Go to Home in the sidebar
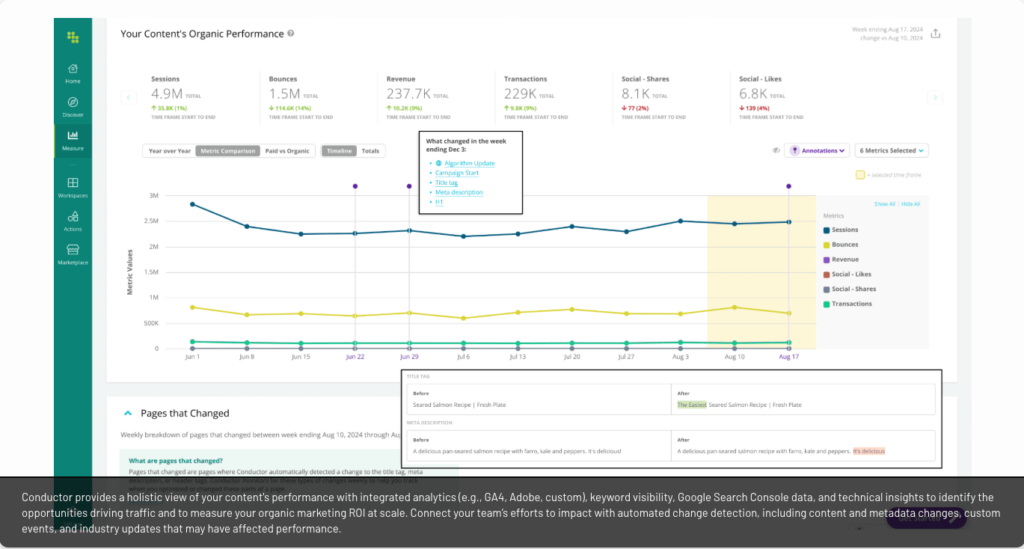The image size is (1024, 549). [72, 73]
